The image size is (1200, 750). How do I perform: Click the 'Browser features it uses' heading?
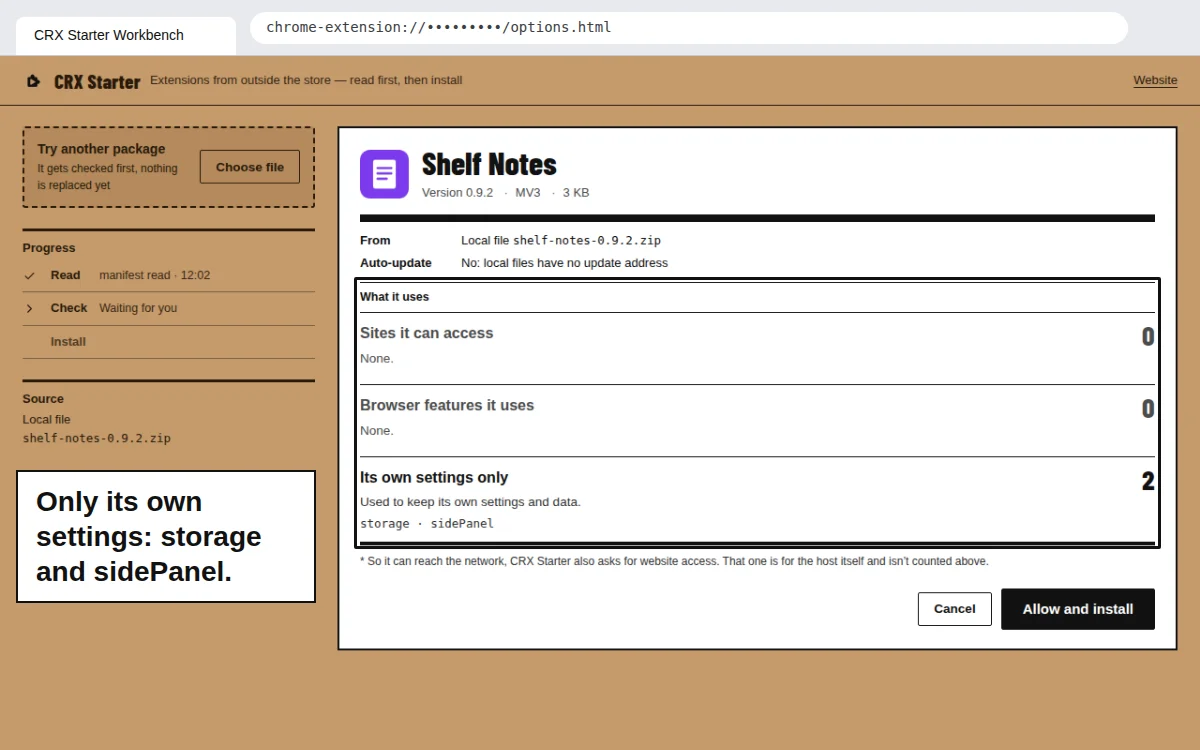tap(447, 405)
